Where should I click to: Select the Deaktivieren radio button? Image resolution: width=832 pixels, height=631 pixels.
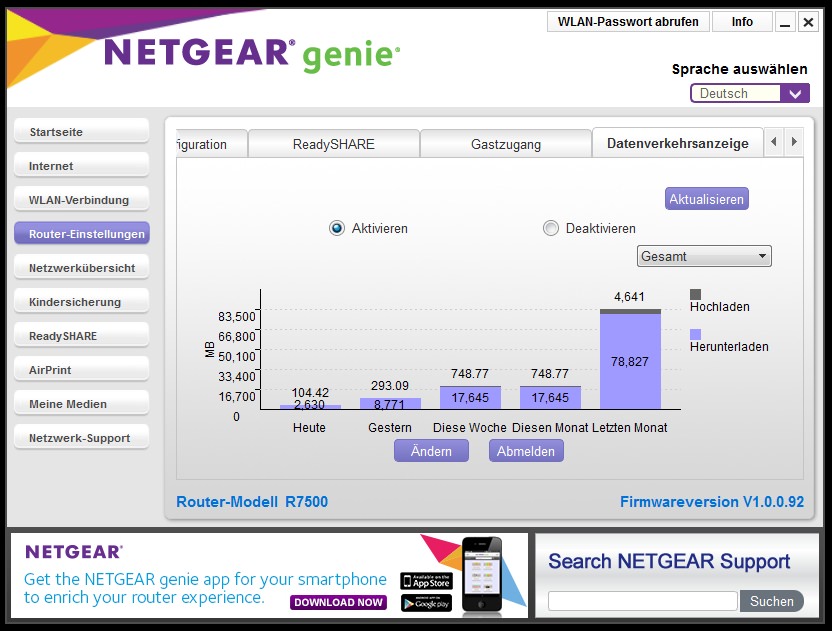point(551,228)
